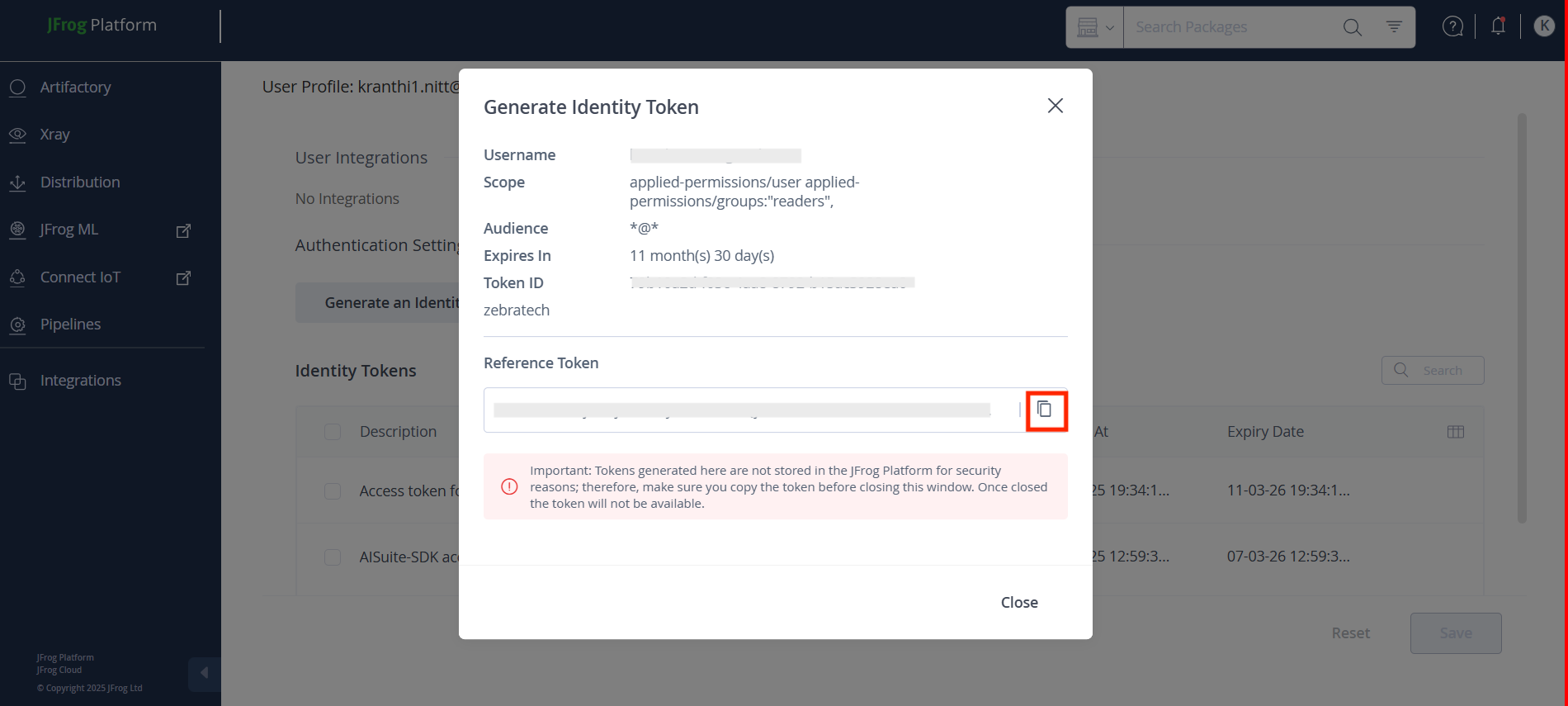
Task: Open the K user avatar menu
Action: 1544,26
